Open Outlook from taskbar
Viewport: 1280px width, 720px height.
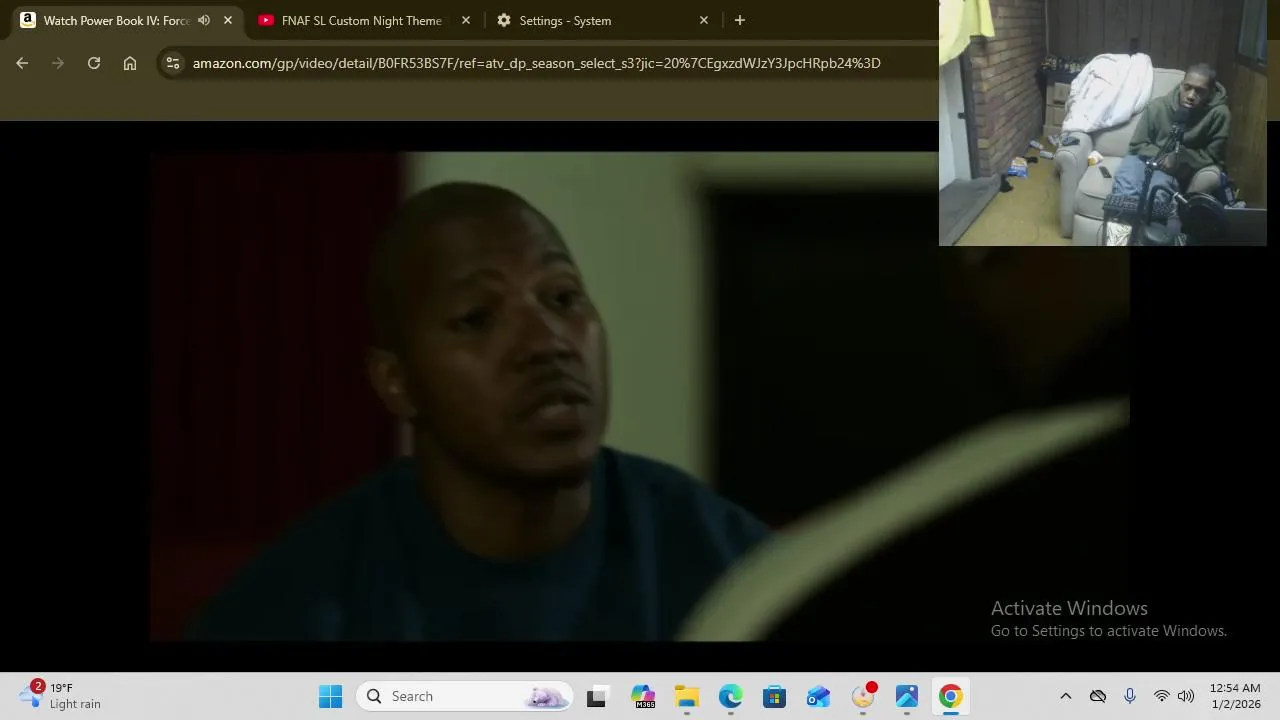pos(819,696)
